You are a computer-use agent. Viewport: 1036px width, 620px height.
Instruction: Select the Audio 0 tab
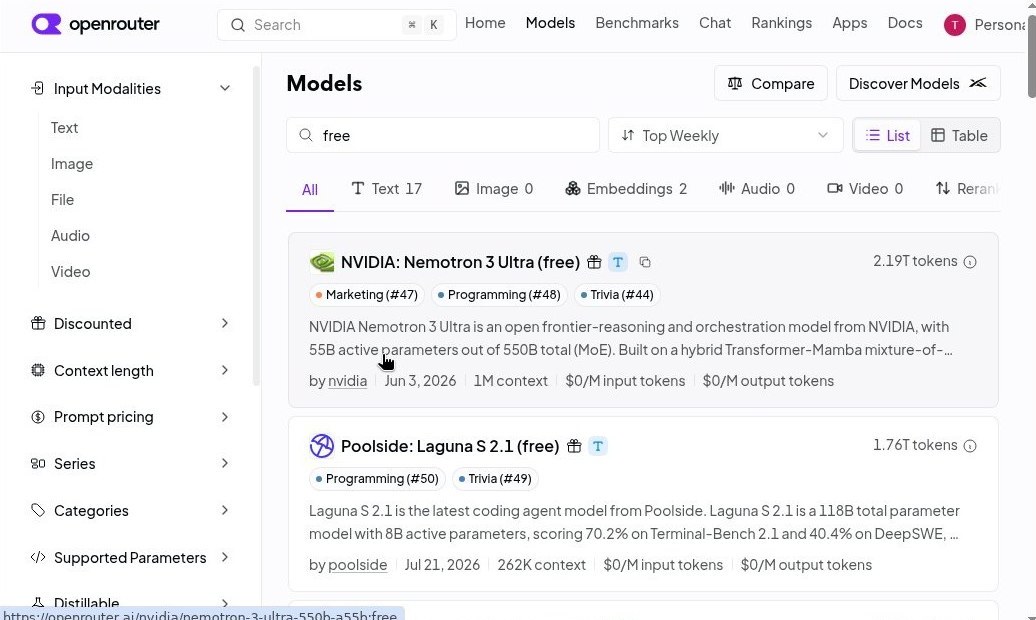click(x=757, y=189)
